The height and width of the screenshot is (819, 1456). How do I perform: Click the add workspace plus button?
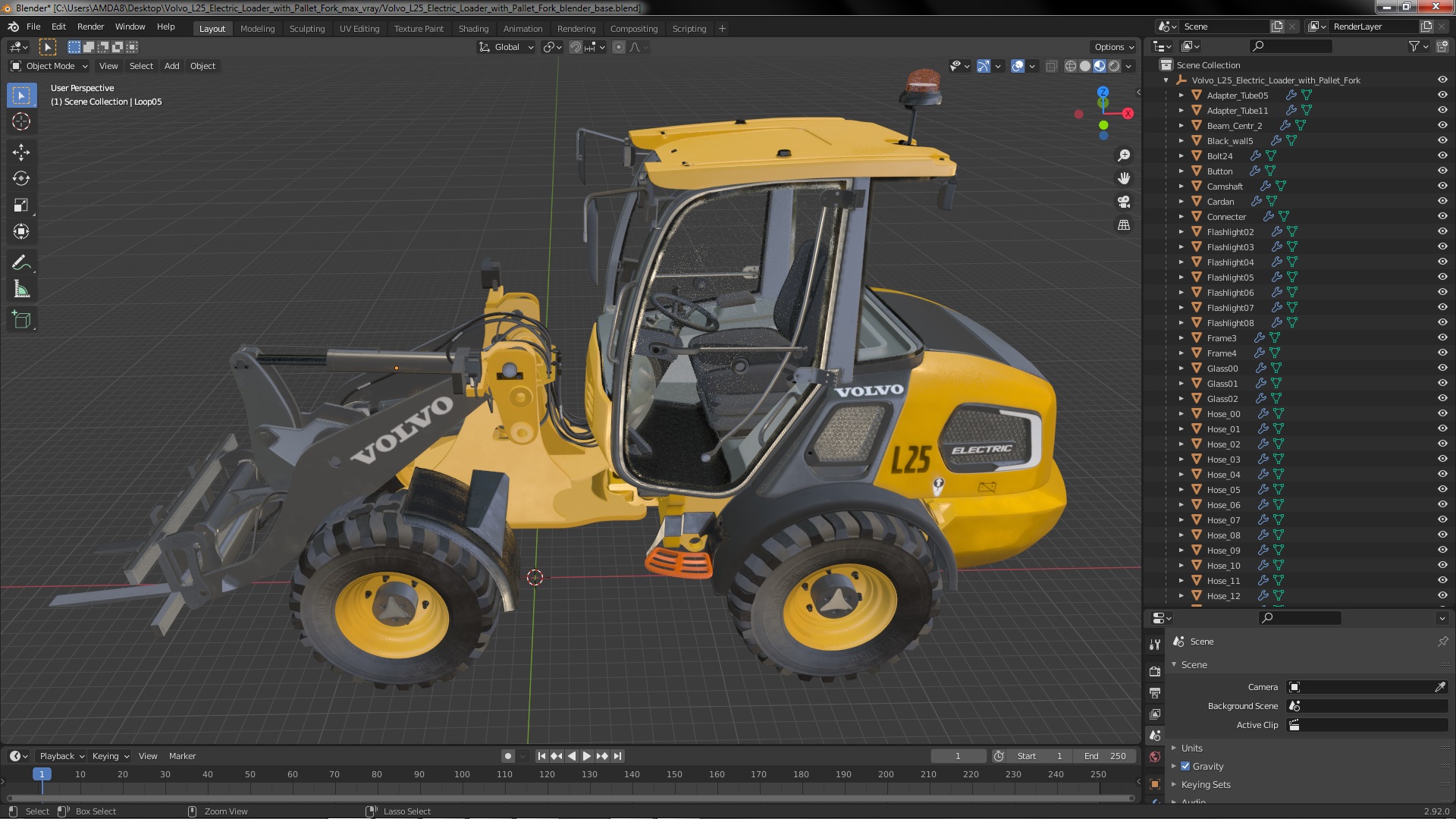pos(722,29)
